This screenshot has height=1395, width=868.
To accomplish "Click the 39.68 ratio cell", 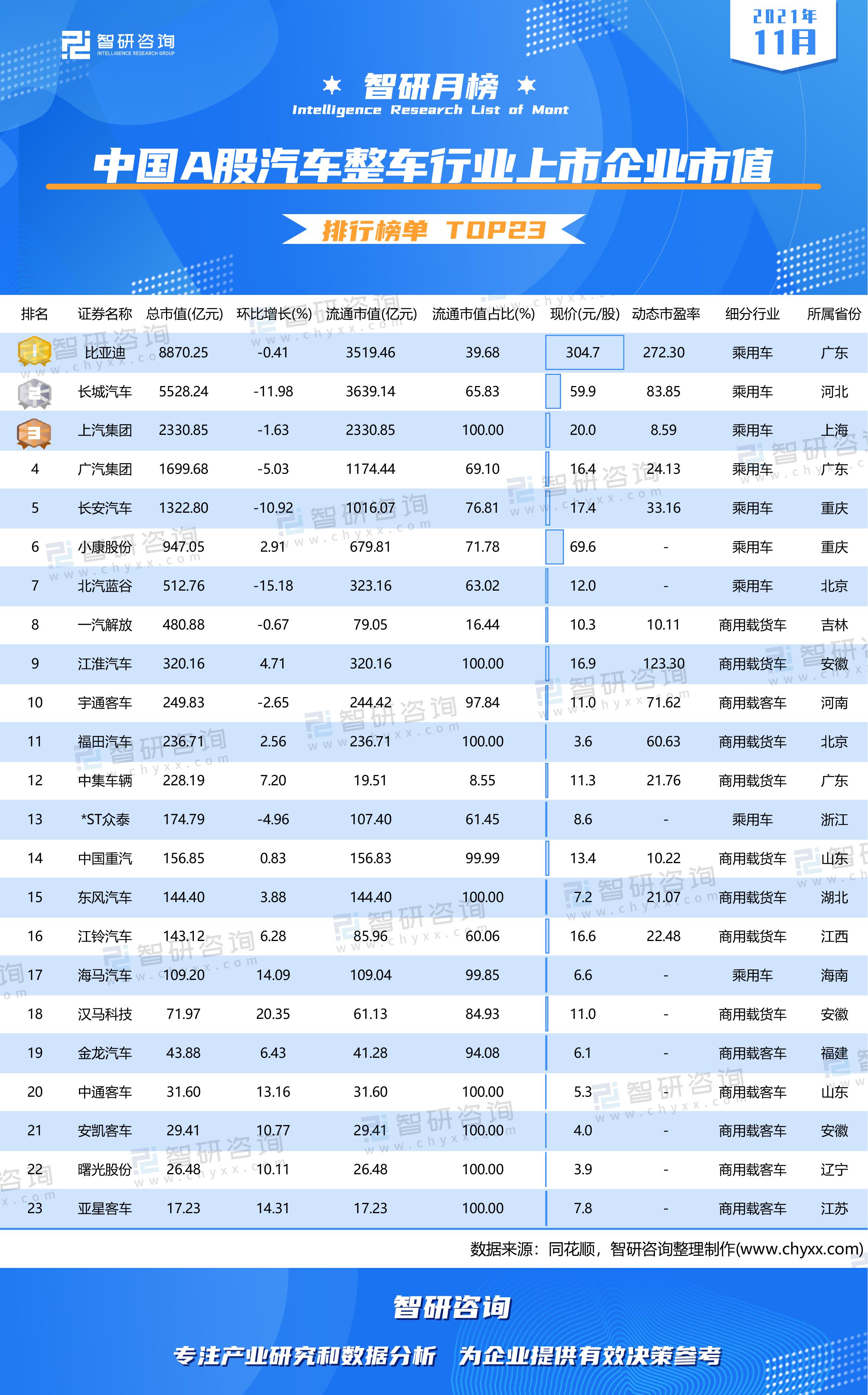I will (x=483, y=352).
